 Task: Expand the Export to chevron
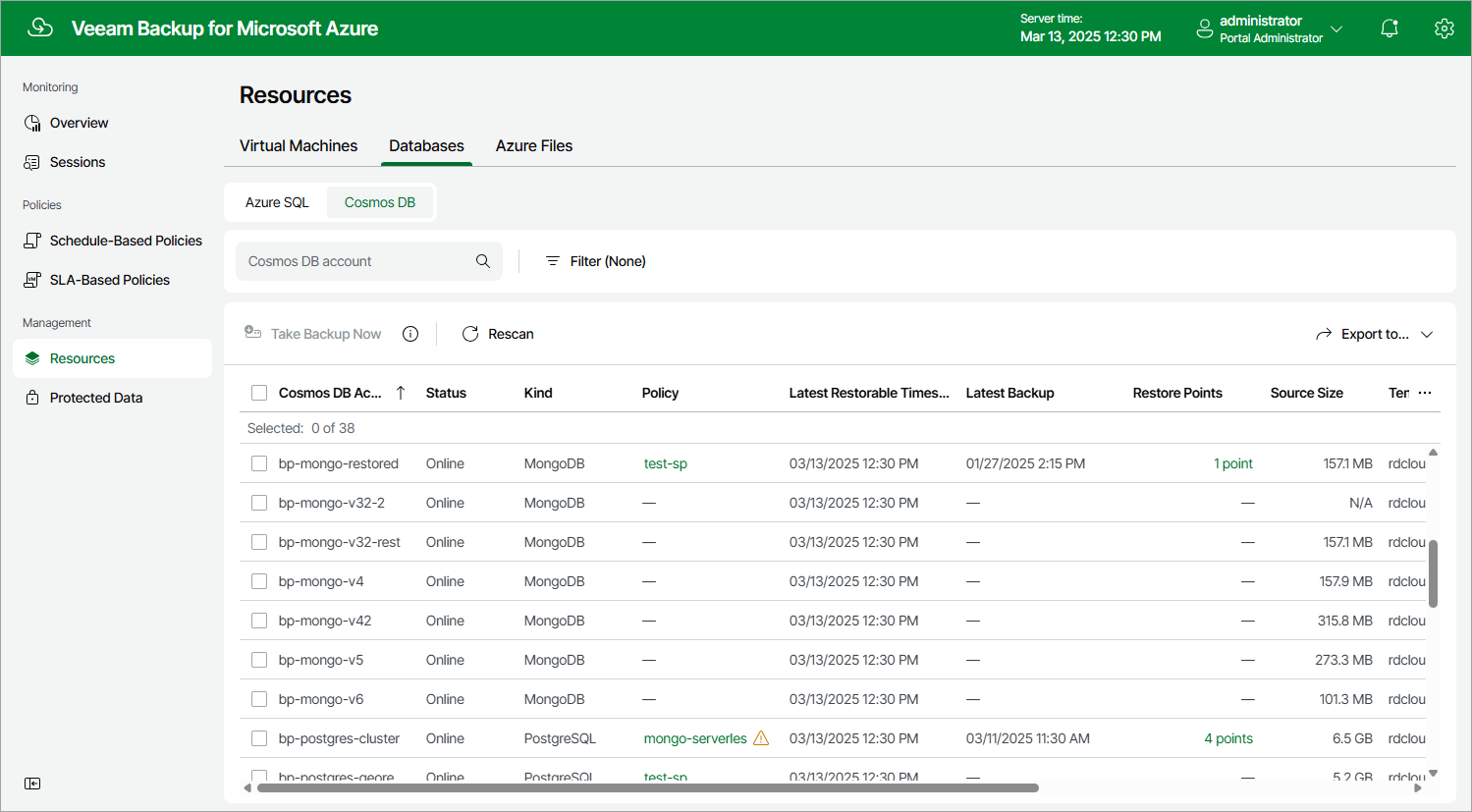pyautogui.click(x=1427, y=334)
